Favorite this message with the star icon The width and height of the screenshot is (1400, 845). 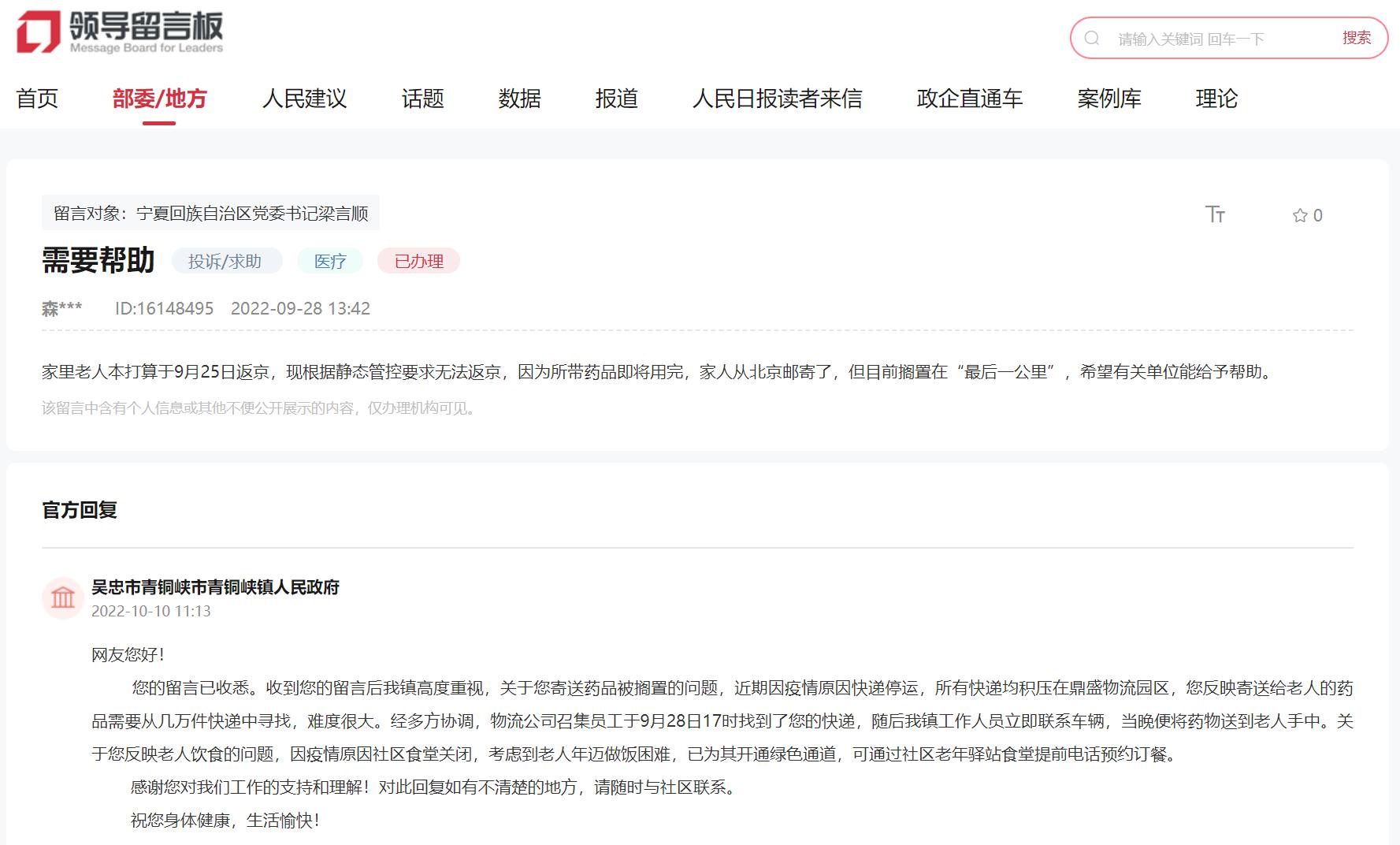[1300, 215]
